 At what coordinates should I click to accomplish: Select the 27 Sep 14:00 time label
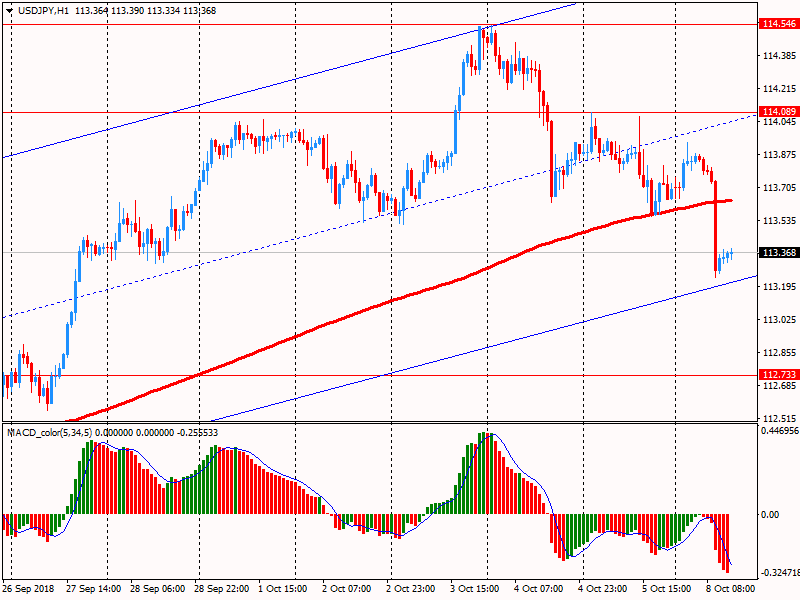94,589
